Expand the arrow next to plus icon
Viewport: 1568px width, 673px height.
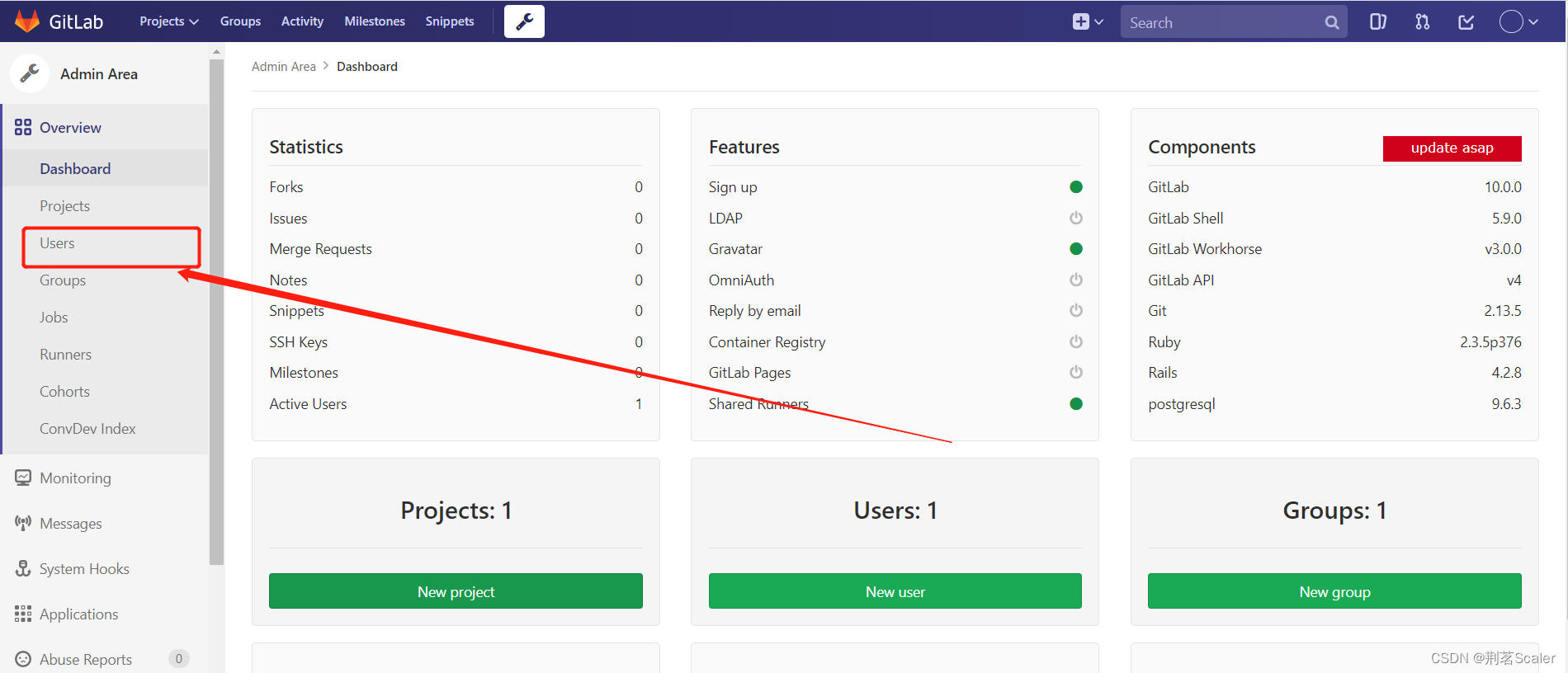point(1099,22)
